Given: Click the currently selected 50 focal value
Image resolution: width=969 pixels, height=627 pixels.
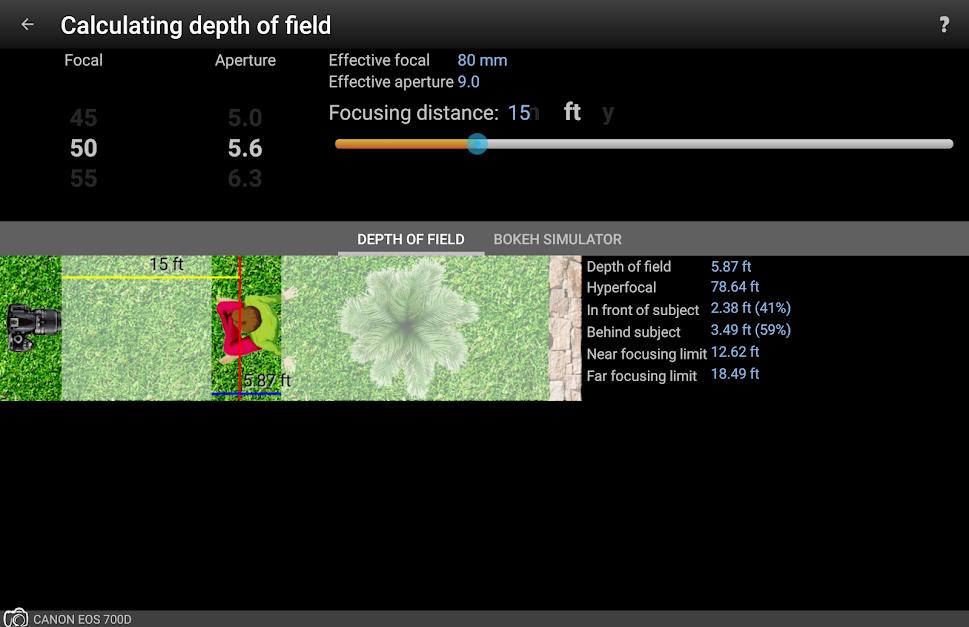Looking at the screenshot, I should point(83,148).
